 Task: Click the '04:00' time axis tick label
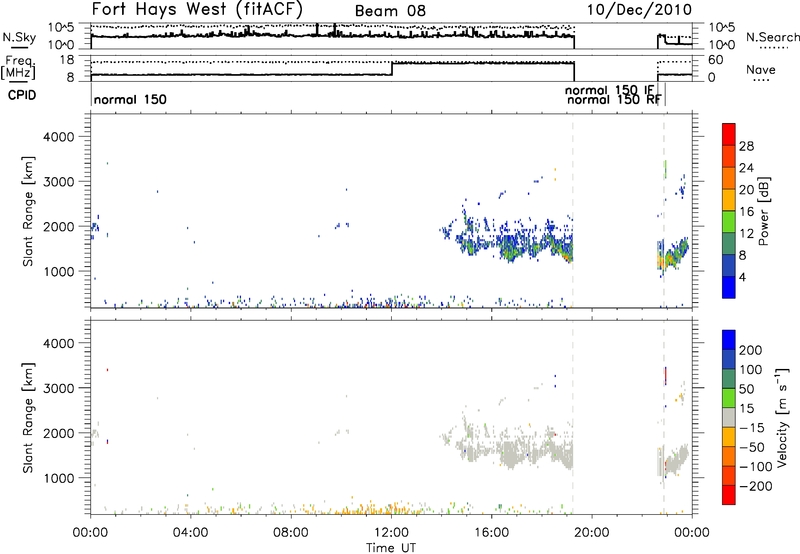[x=191, y=533]
